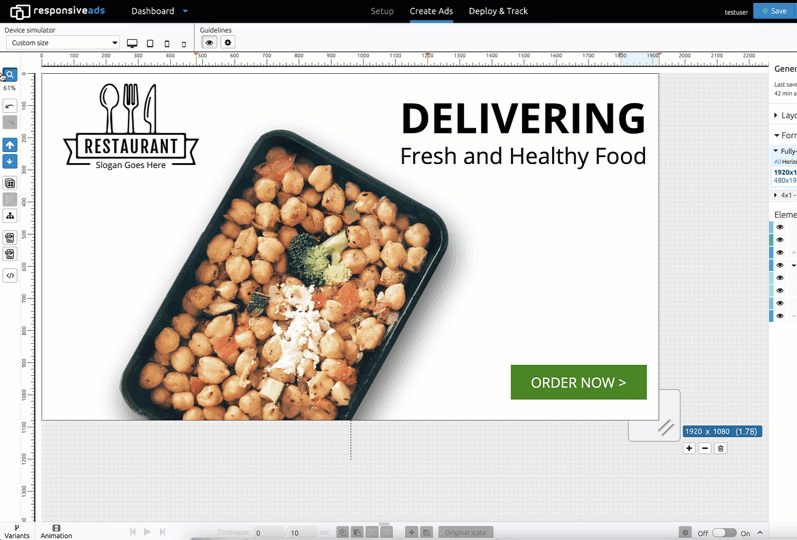Click the Timelapse start field showing 0
The image size is (797, 540).
coord(267,533)
